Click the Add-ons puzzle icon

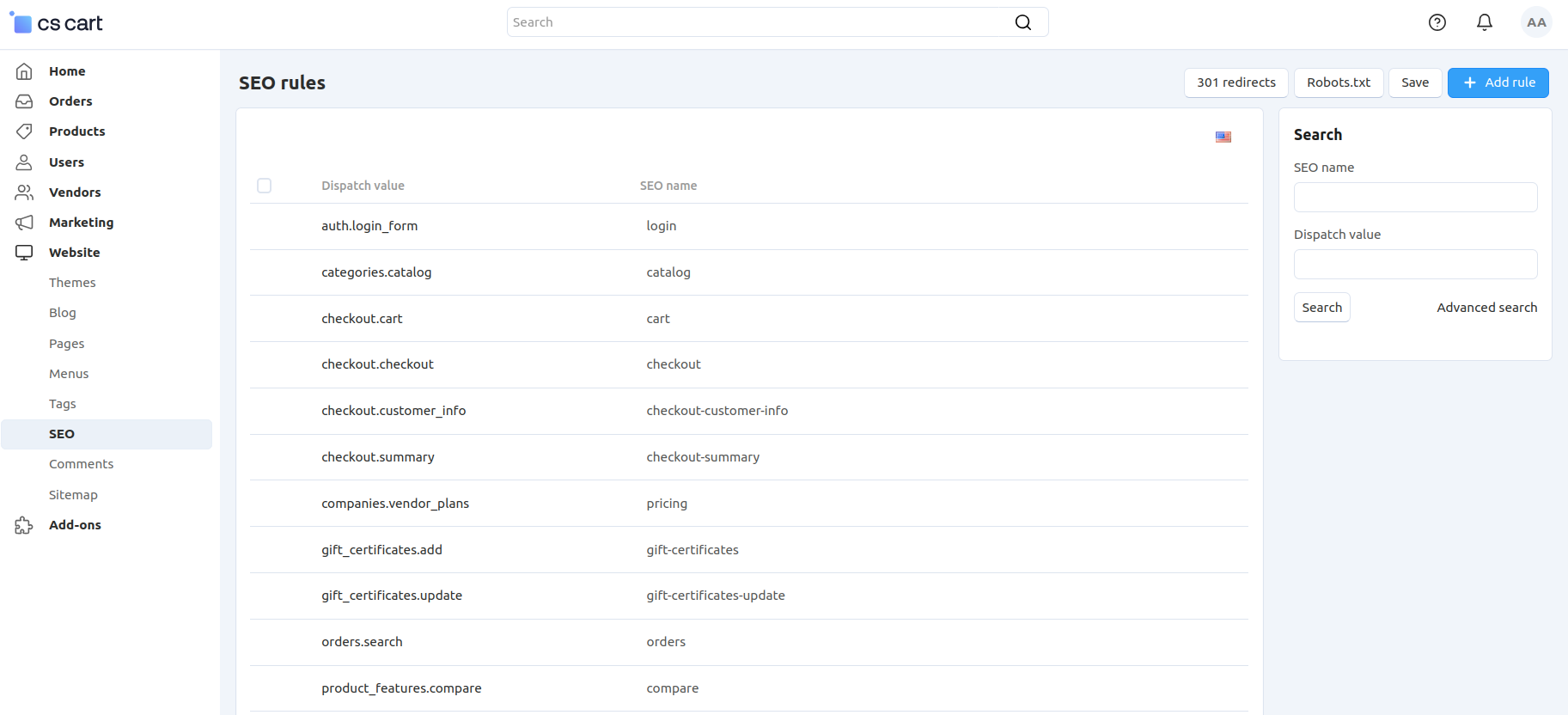(x=24, y=525)
